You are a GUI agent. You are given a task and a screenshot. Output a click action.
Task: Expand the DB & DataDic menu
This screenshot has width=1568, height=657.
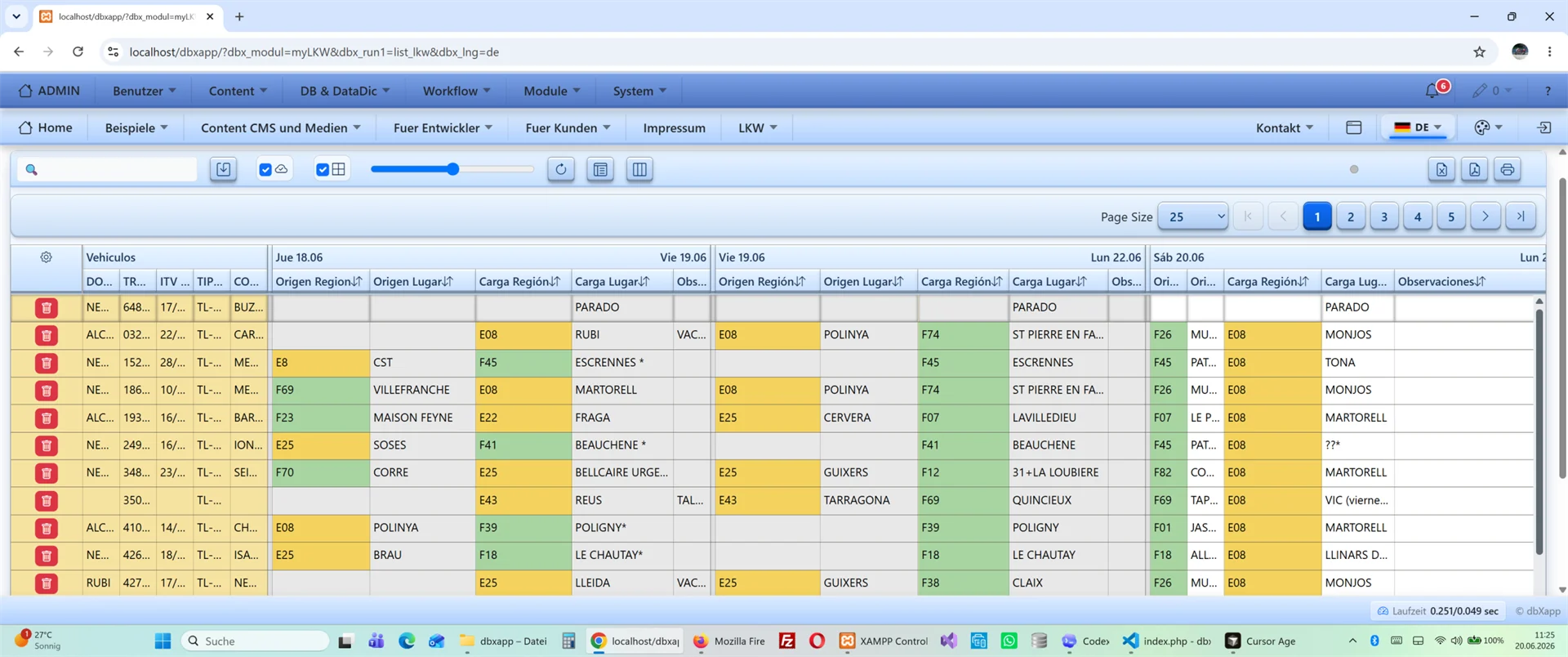pos(345,91)
